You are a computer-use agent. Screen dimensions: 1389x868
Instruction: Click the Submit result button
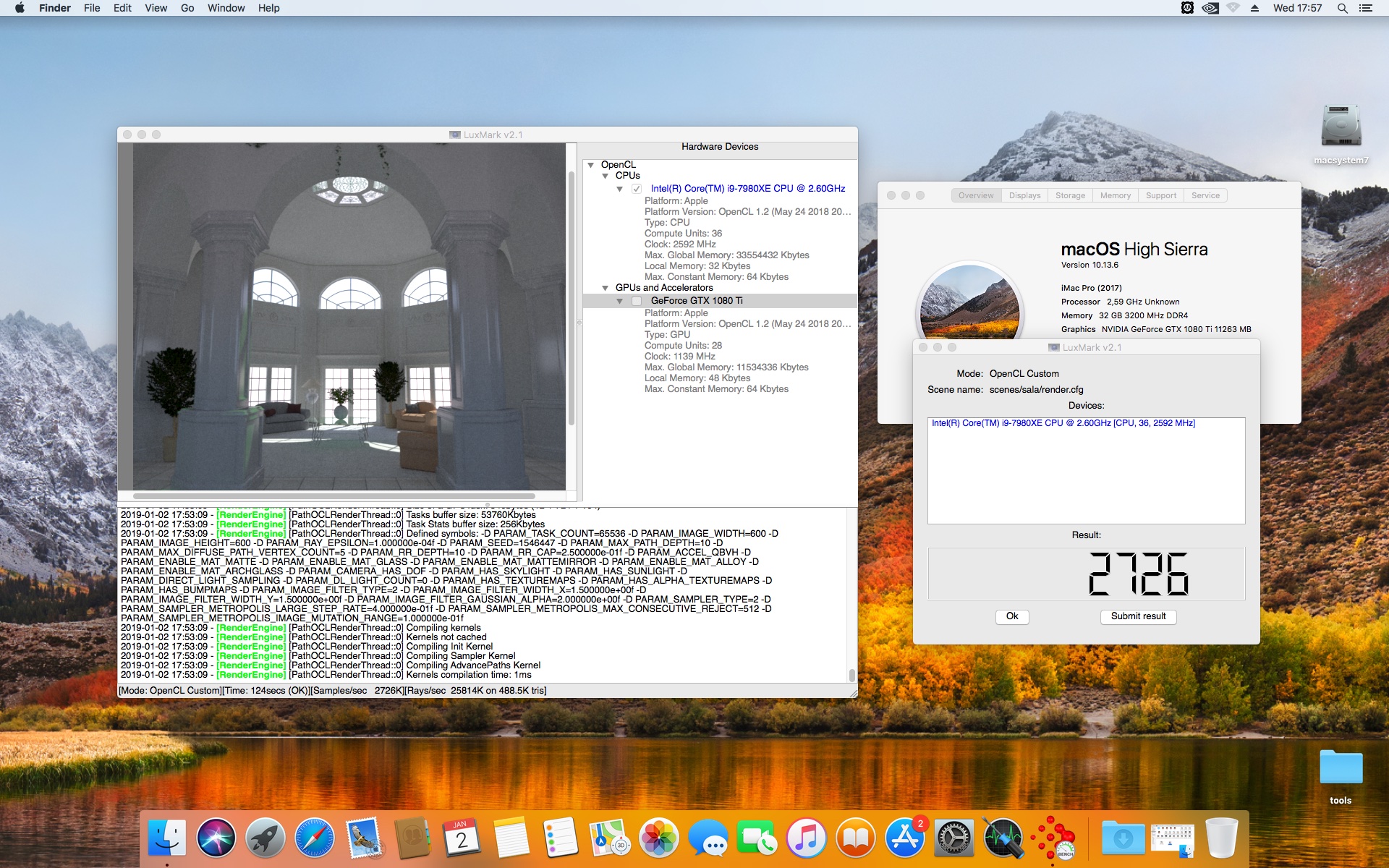(x=1138, y=616)
